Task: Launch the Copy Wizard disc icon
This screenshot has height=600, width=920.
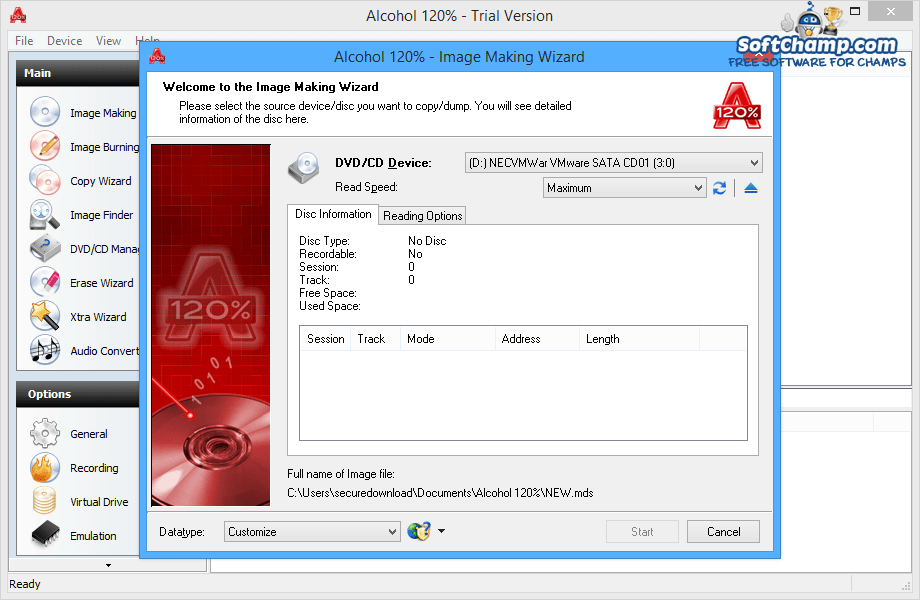Action: (x=45, y=179)
